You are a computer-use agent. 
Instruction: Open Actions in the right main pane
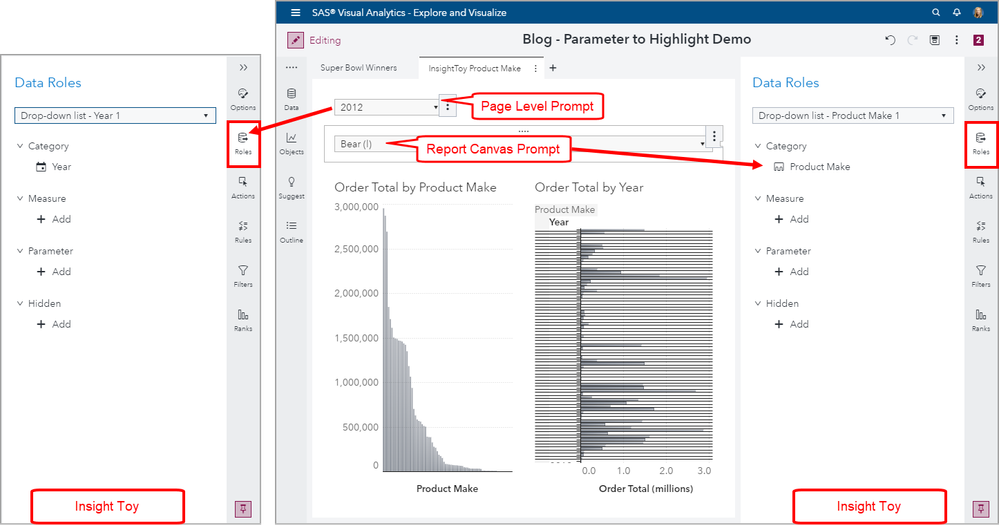[x=981, y=188]
